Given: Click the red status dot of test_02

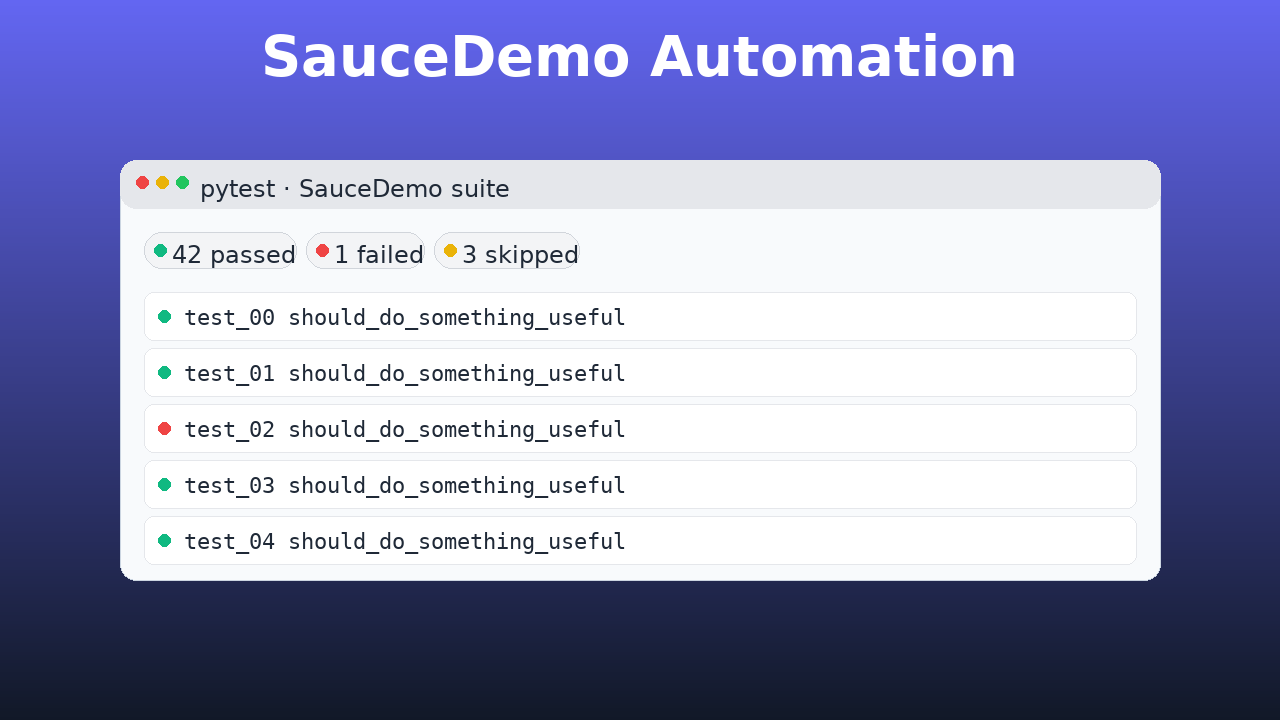Looking at the screenshot, I should tap(164, 429).
